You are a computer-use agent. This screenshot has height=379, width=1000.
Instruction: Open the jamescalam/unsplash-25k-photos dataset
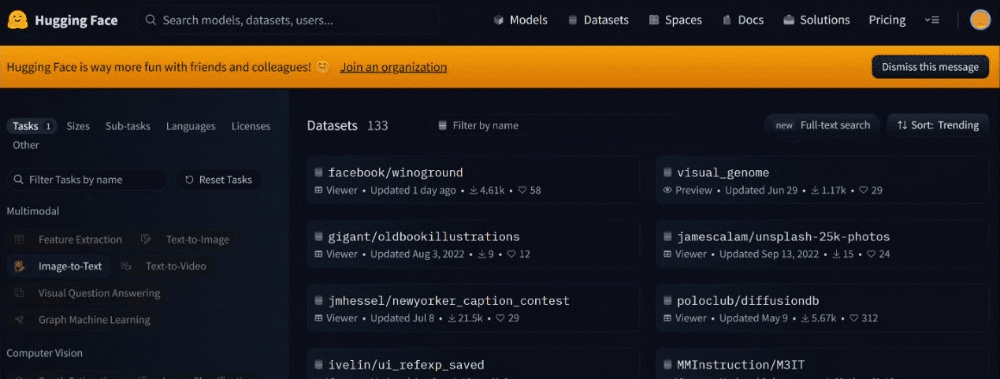[x=822, y=244]
